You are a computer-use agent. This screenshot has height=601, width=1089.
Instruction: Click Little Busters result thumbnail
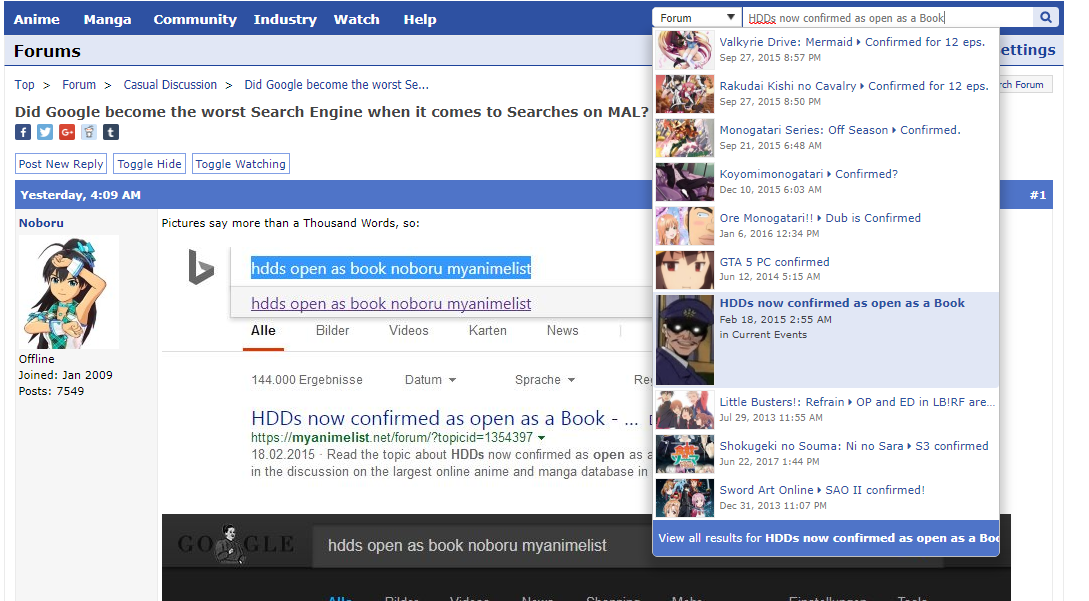point(685,410)
